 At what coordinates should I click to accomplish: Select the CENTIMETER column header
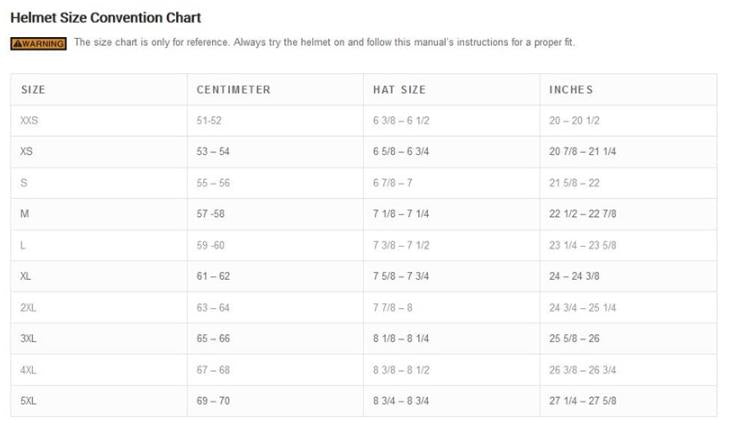click(x=233, y=89)
